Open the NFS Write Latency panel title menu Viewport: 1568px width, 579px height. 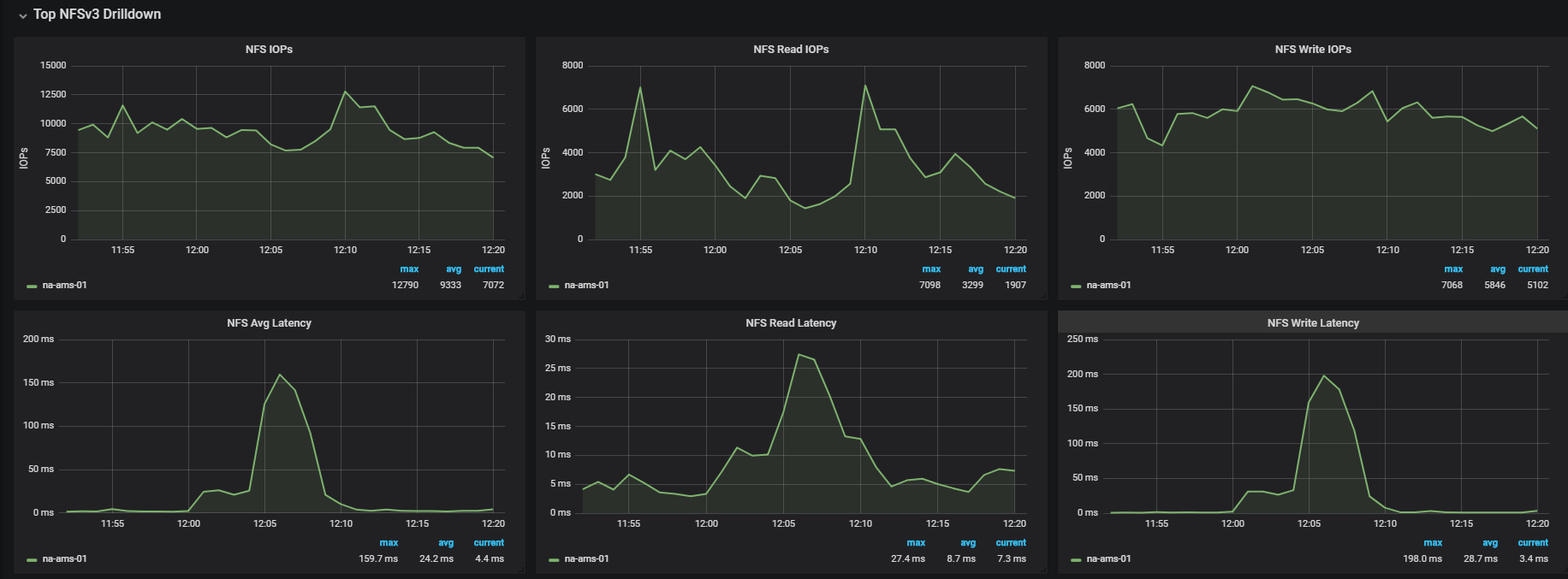[x=1313, y=323]
